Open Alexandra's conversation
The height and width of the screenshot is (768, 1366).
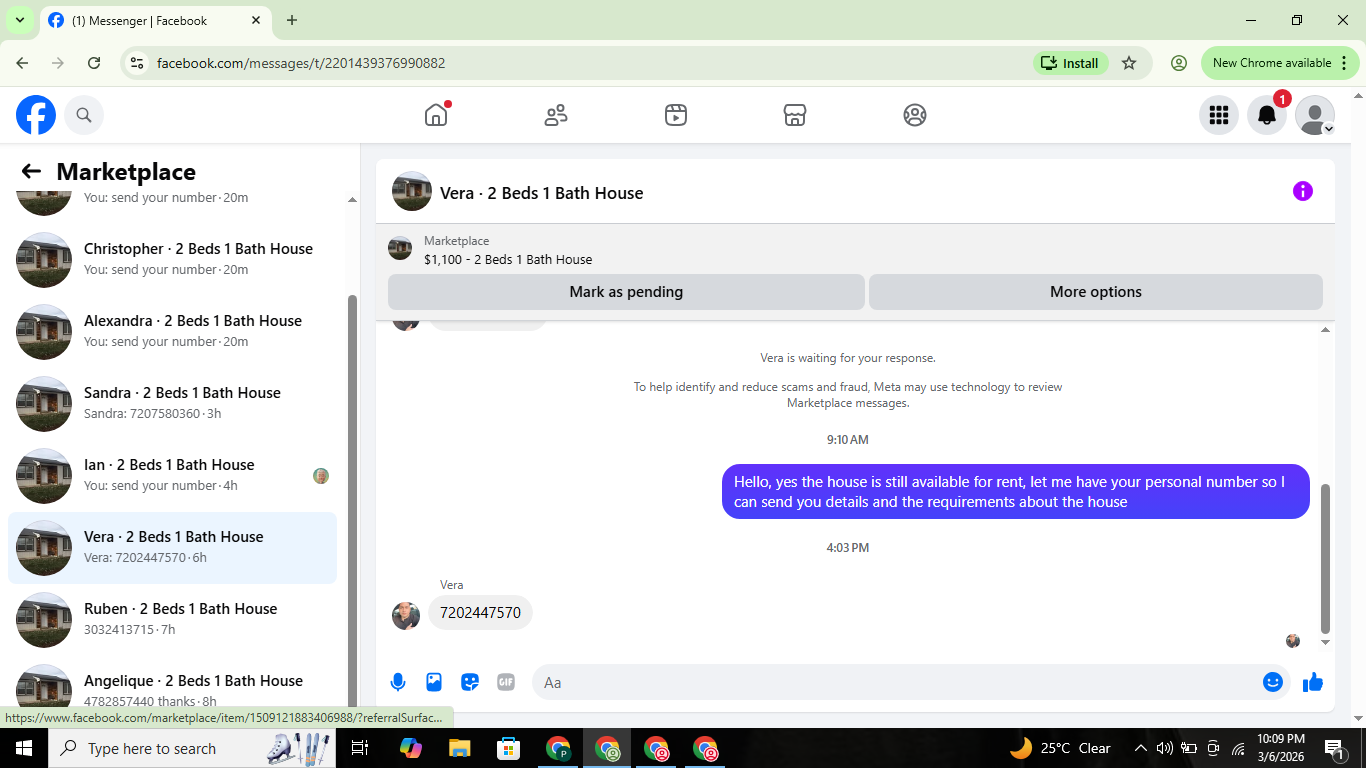(172, 332)
